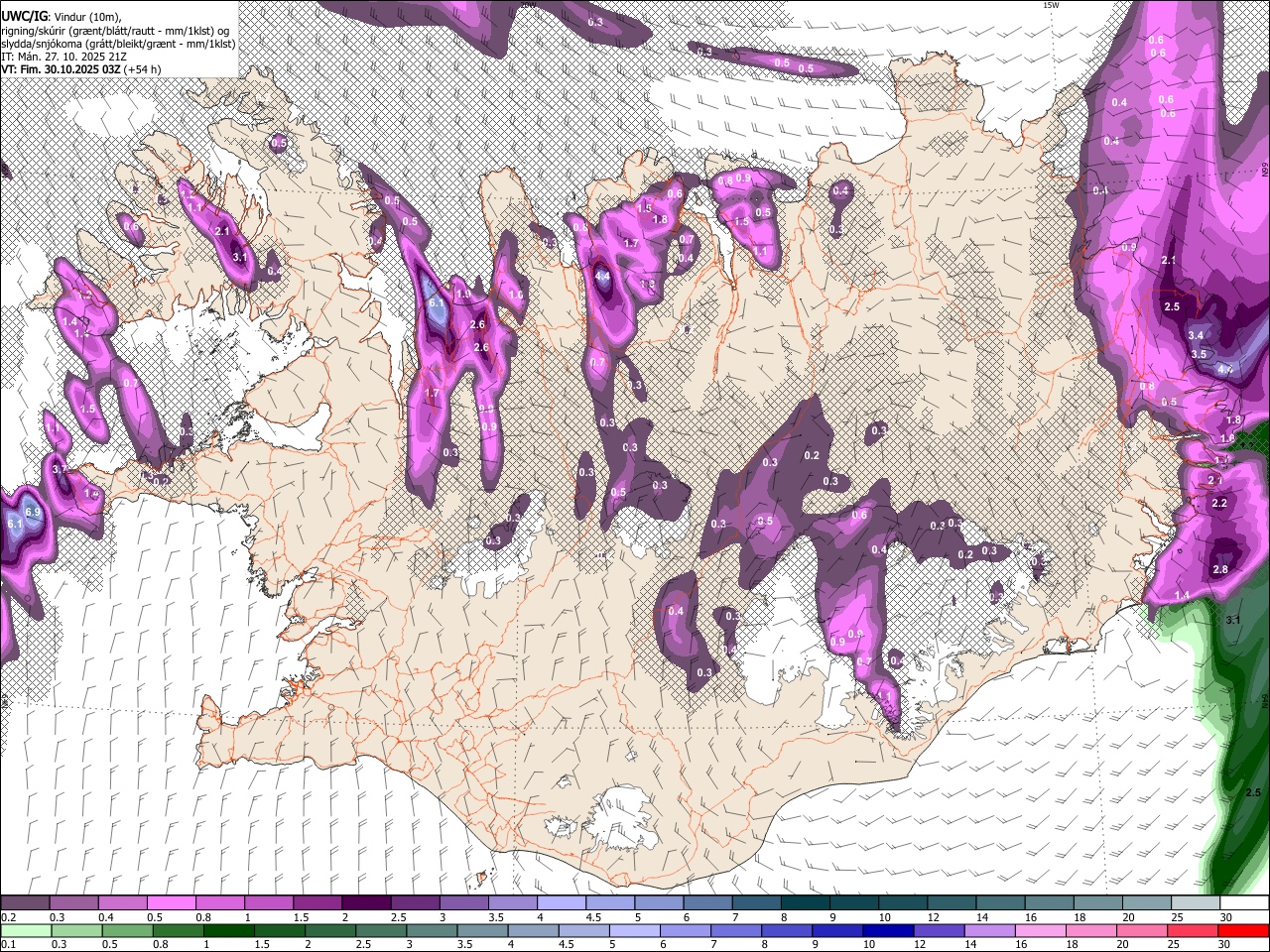Image resolution: width=1270 pixels, height=952 pixels.
Task: Click the deep blue rain swatch labelled 10
Action: pyautogui.click(x=889, y=931)
